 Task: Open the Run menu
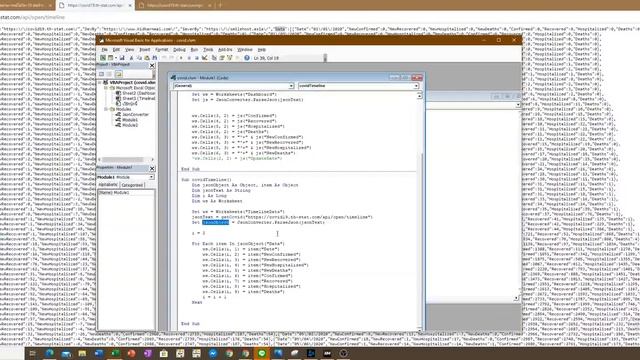[x=194, y=49]
